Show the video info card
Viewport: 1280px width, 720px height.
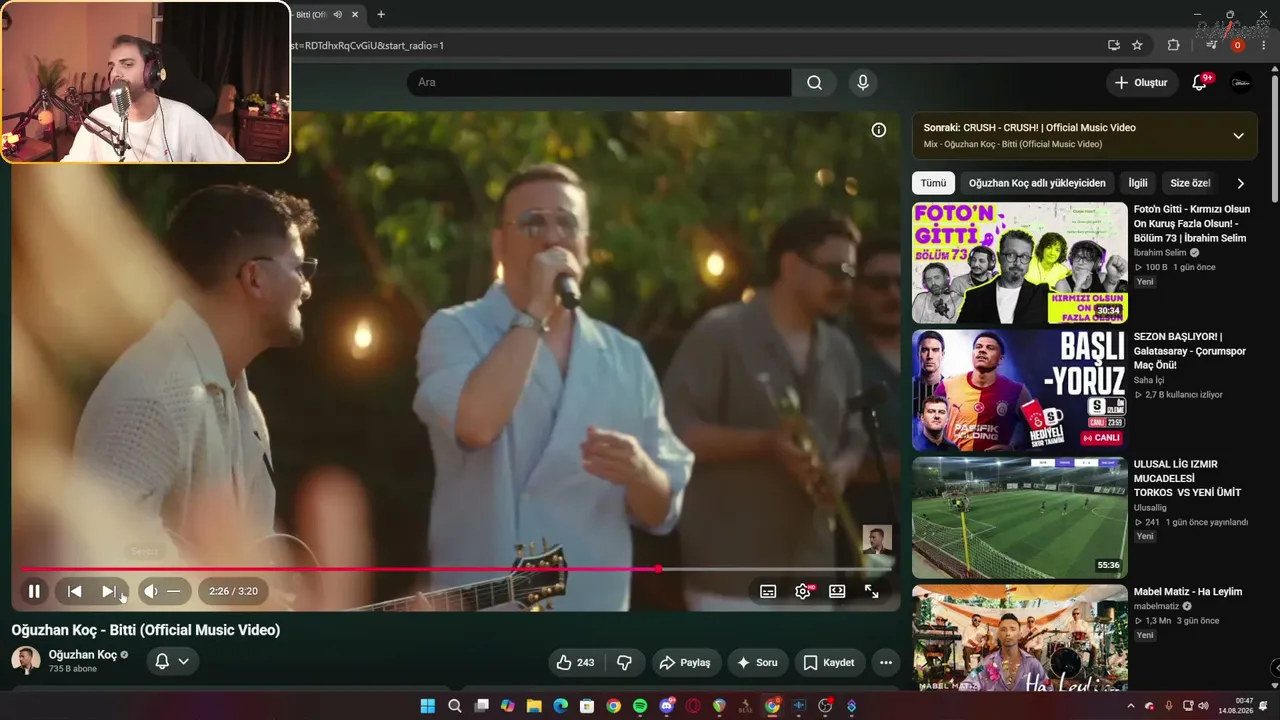point(879,130)
